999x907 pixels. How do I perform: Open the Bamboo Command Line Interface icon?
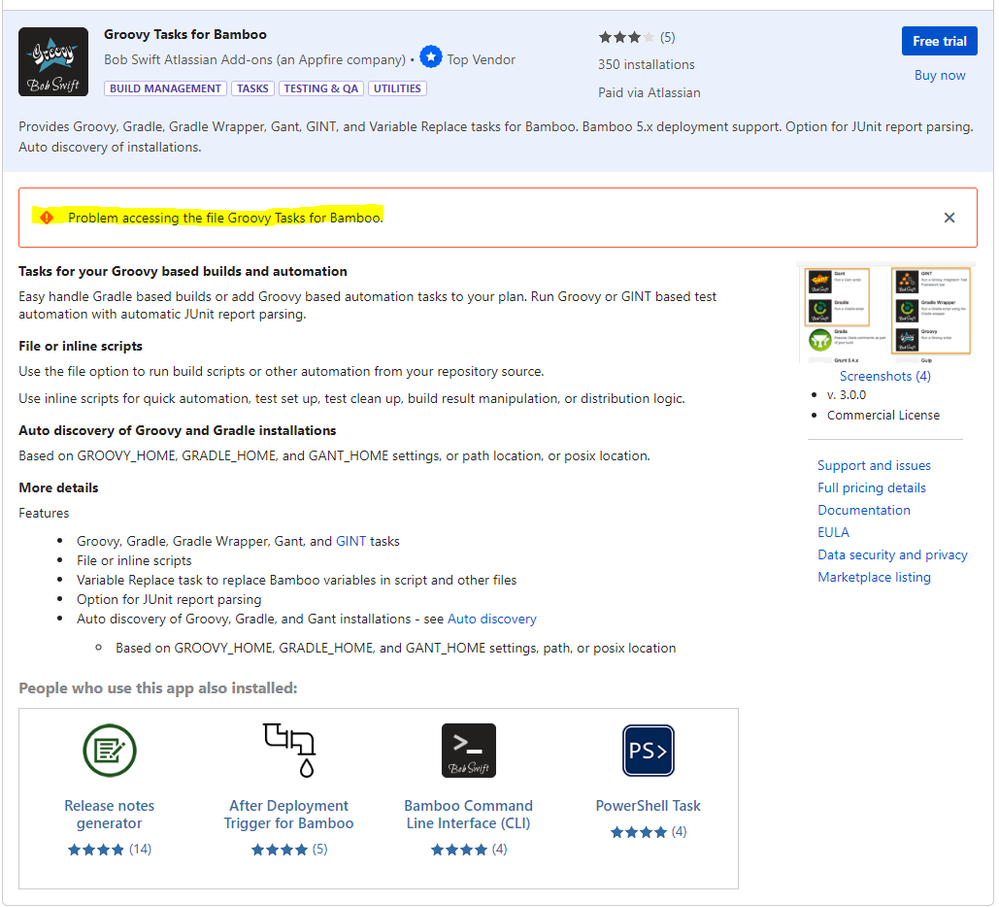(x=469, y=750)
